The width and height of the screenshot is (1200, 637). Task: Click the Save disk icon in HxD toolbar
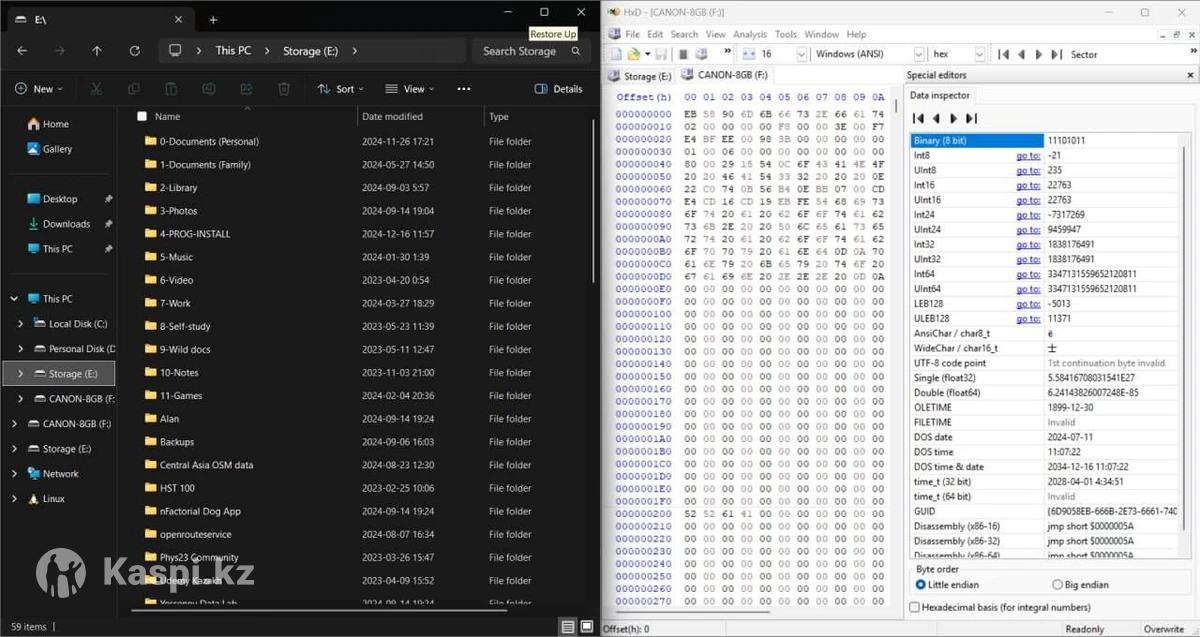(x=661, y=54)
